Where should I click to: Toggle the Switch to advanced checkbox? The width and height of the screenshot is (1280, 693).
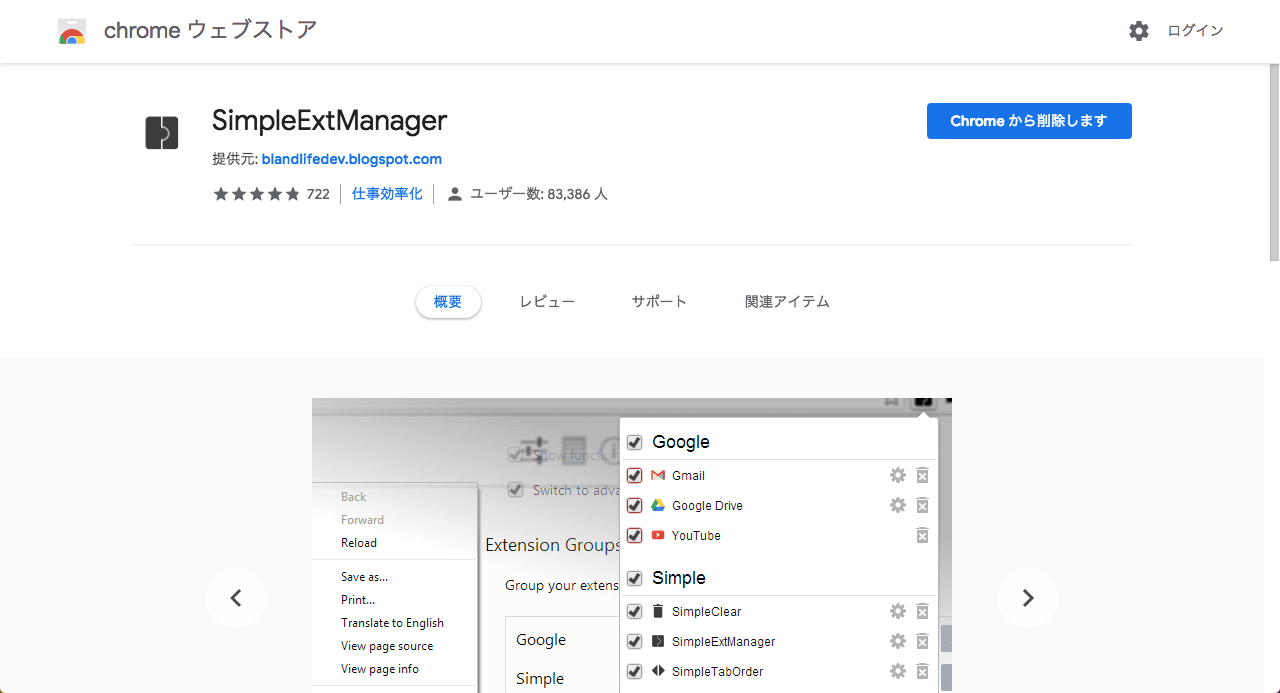point(516,490)
